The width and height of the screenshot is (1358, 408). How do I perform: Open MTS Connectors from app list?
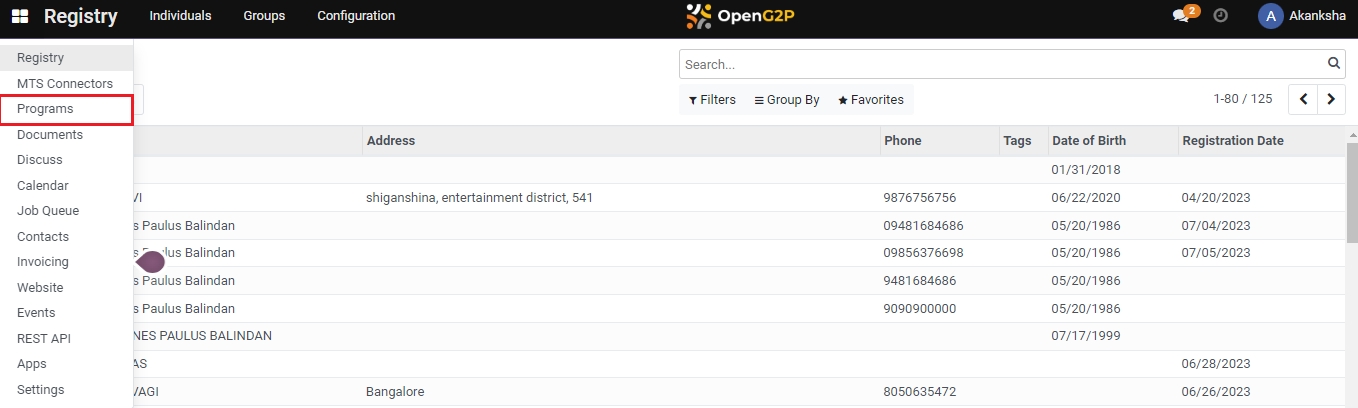(x=65, y=84)
